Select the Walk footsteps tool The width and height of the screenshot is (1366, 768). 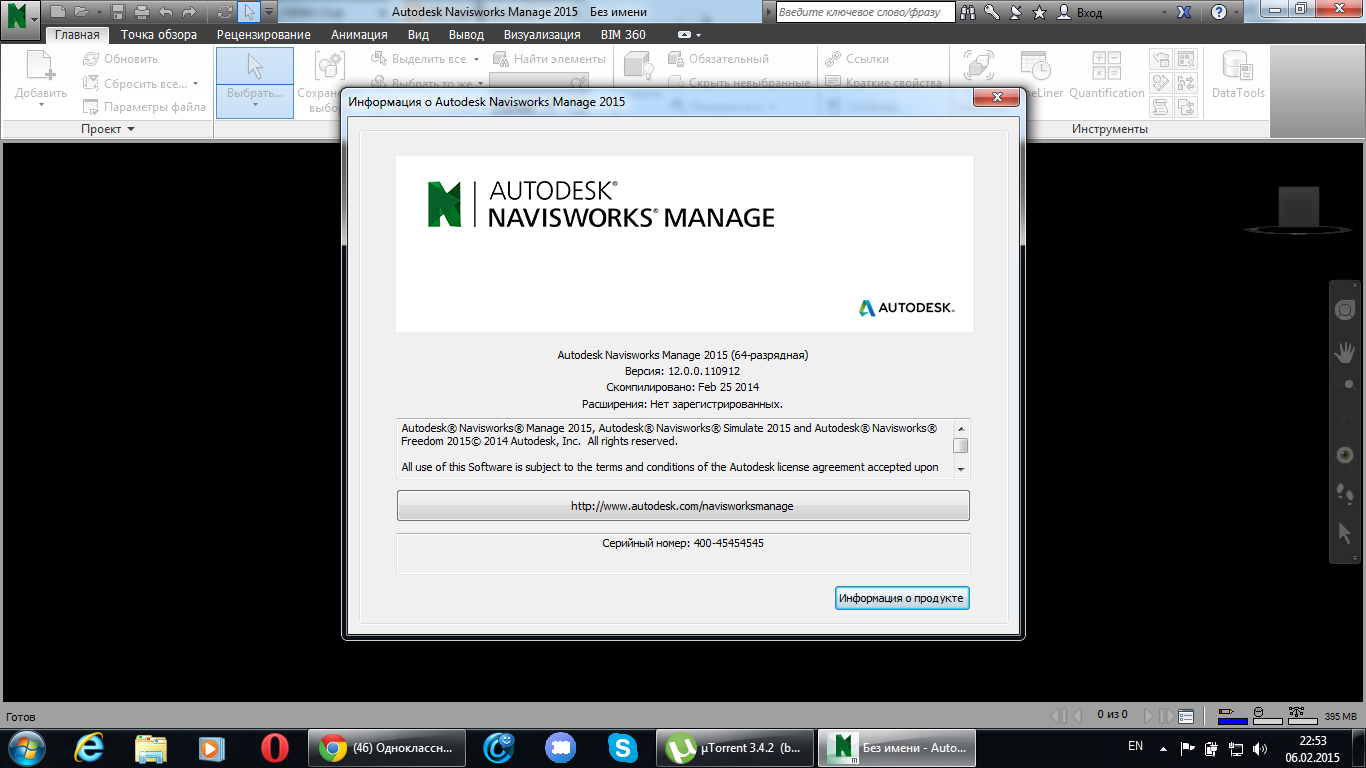[x=1346, y=492]
